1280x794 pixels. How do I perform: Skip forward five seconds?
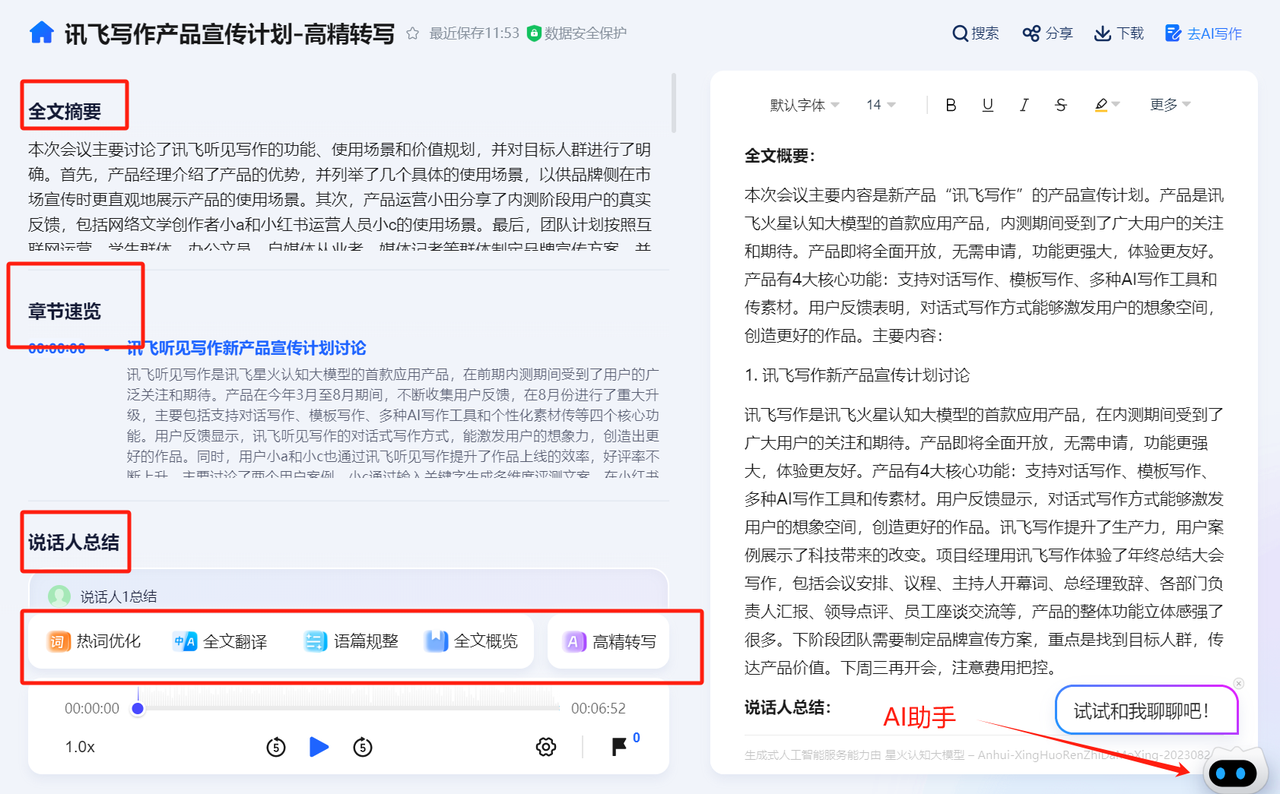363,747
